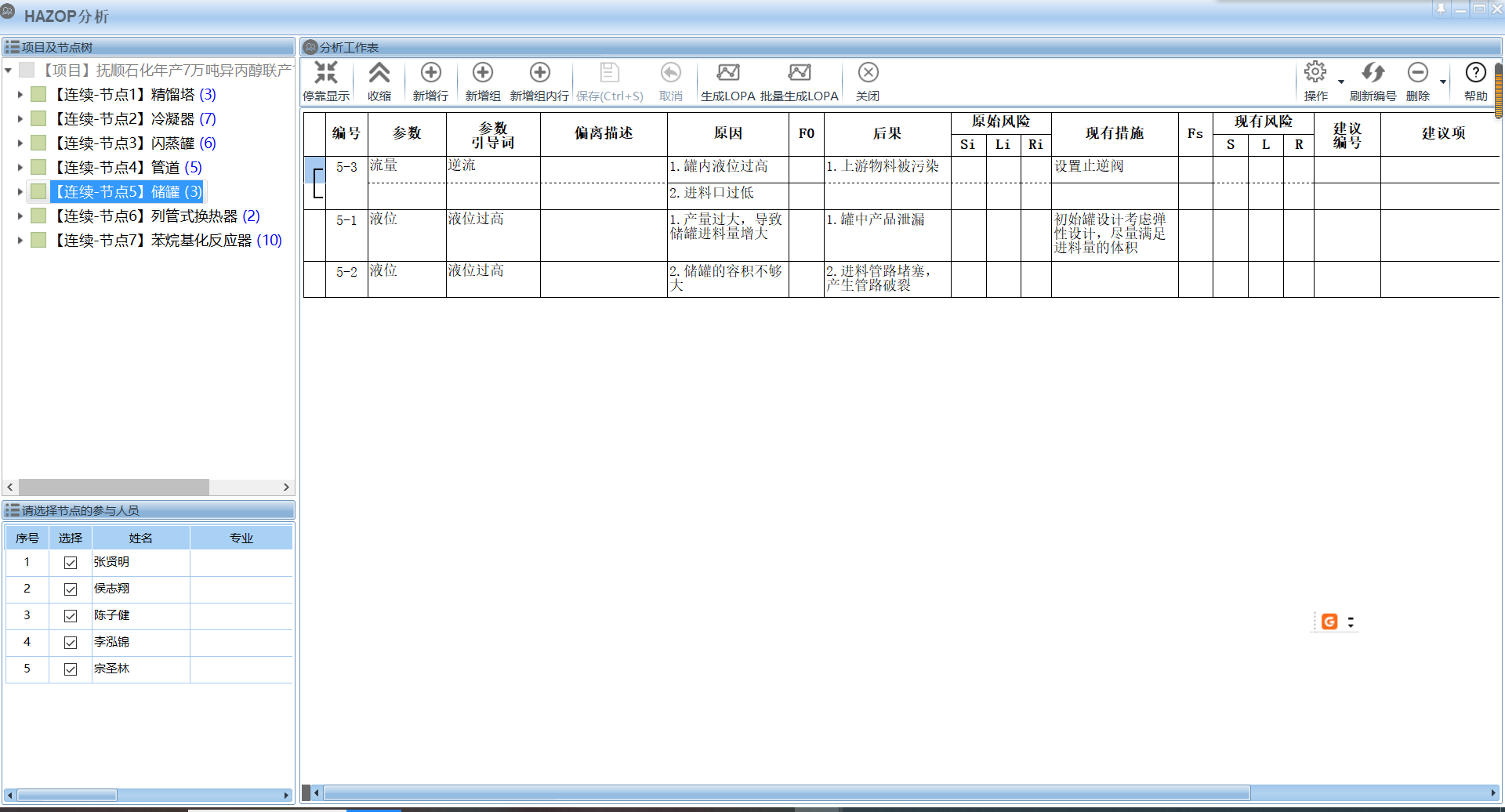This screenshot has height=812, width=1505.
Task: Click the 收缩 collapse icon
Action: coord(379,73)
